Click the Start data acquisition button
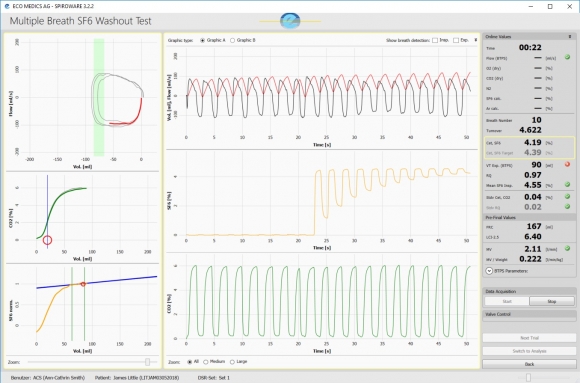The width and height of the screenshot is (580, 383). (x=507, y=301)
